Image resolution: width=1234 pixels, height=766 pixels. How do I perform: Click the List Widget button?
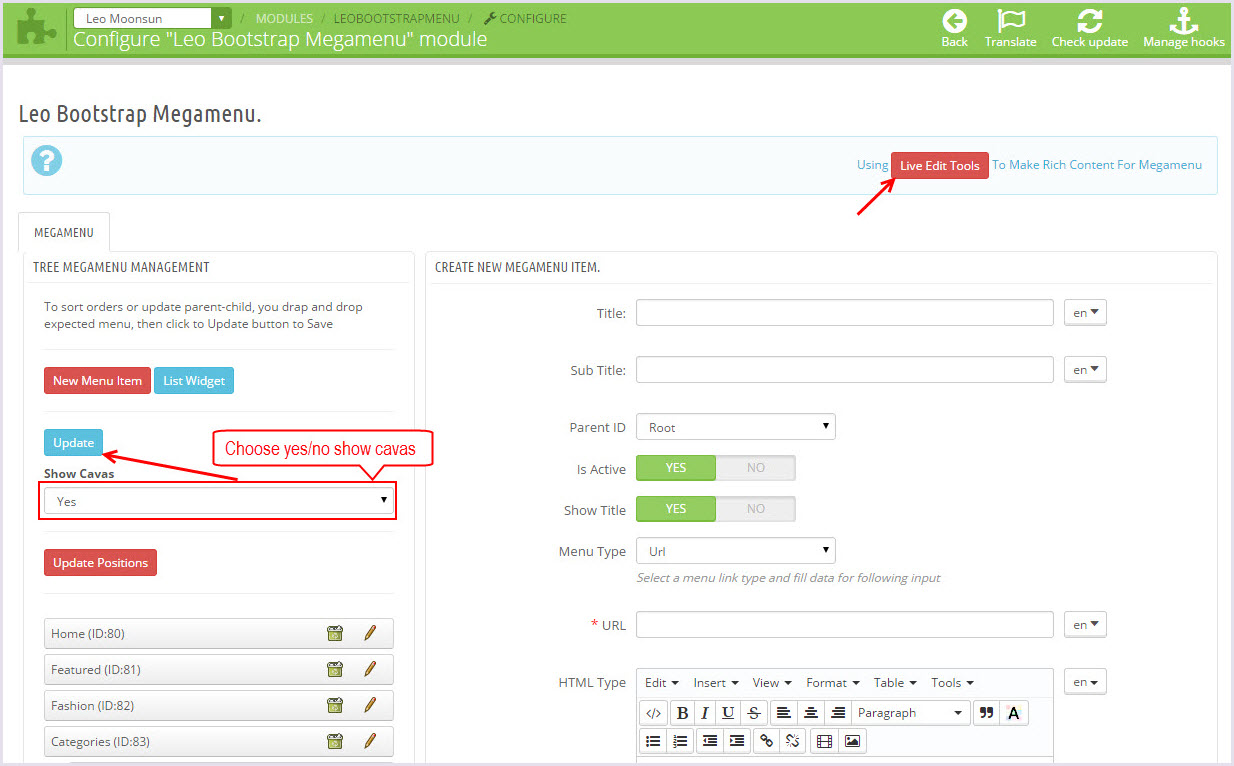[x=194, y=380]
